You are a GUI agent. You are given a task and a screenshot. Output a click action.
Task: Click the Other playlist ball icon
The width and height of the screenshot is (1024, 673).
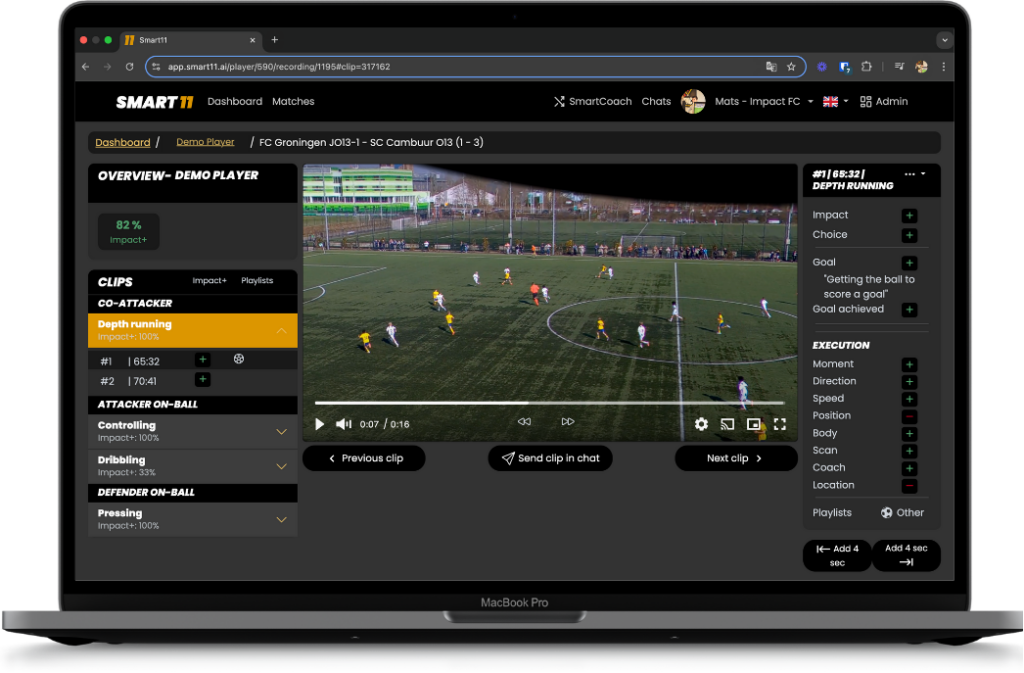886,513
